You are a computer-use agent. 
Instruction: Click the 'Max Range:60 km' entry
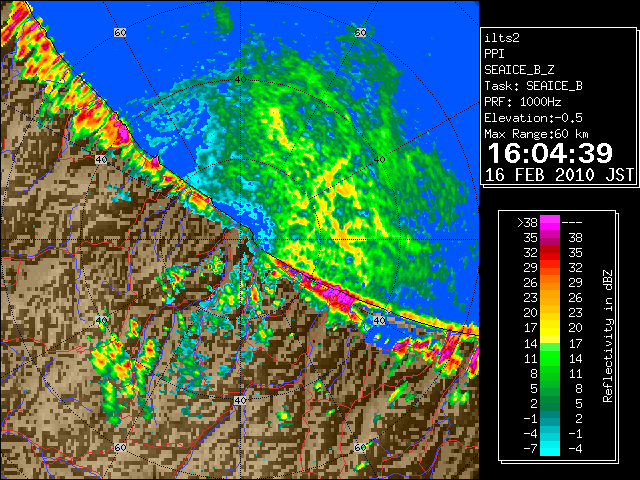(x=537, y=134)
